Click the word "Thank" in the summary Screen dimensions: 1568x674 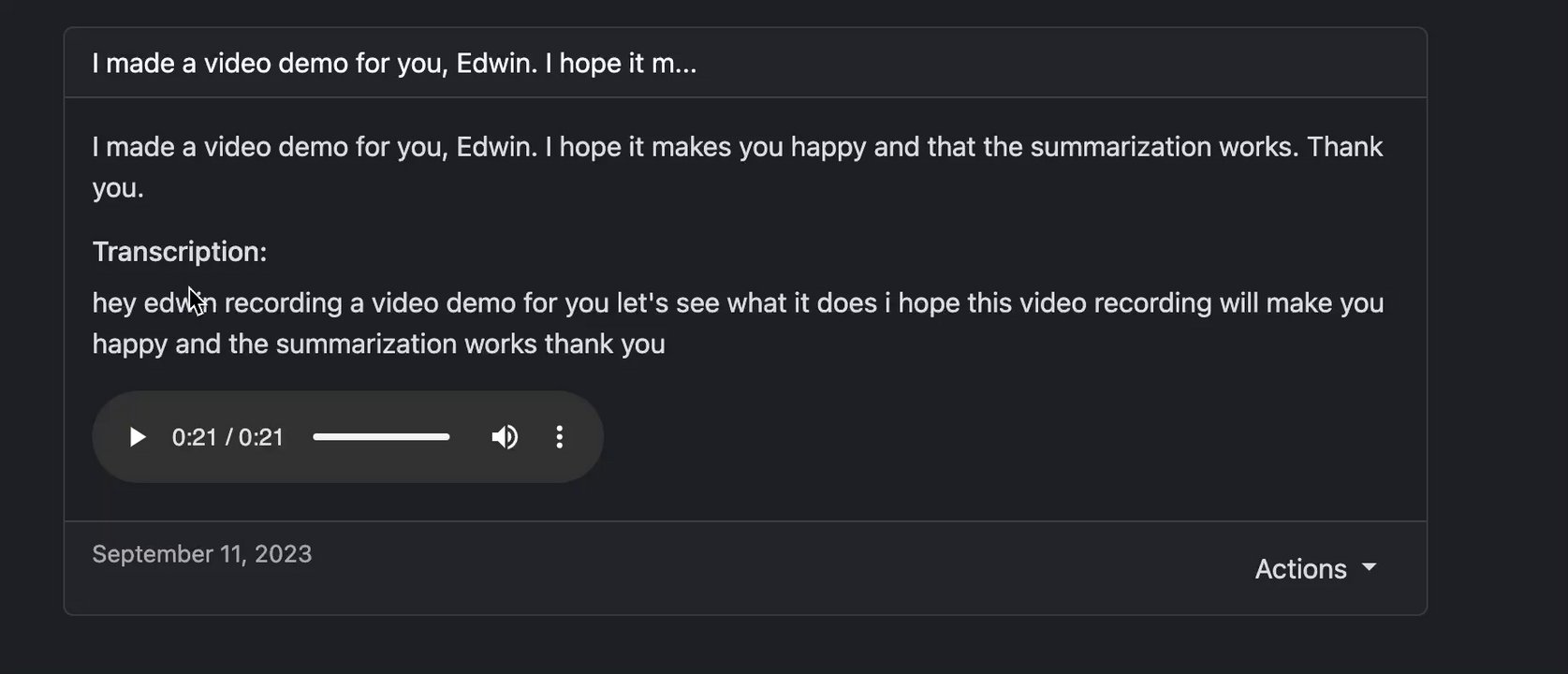[1344, 147]
